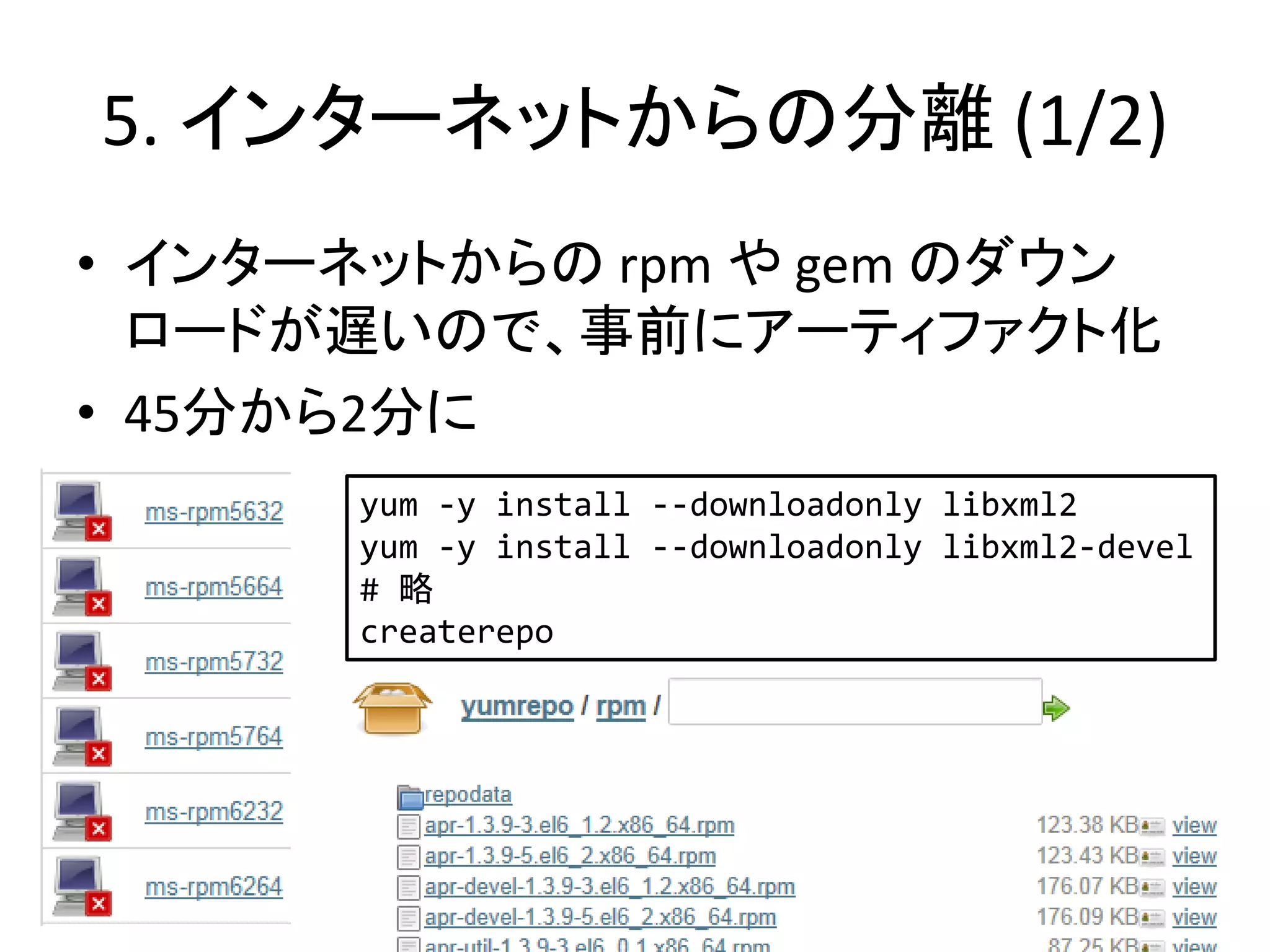
Task: Click the repodata folder icon
Action: 409,797
